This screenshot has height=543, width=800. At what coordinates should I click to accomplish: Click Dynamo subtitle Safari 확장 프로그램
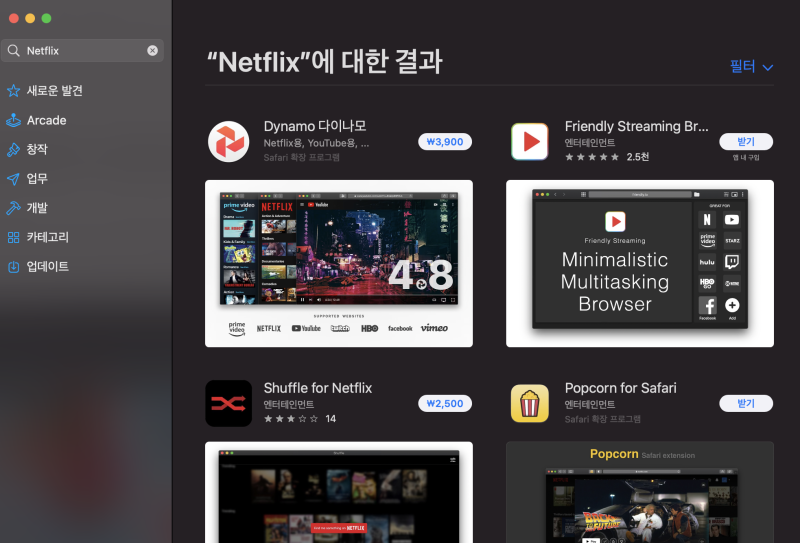[x=302, y=157]
